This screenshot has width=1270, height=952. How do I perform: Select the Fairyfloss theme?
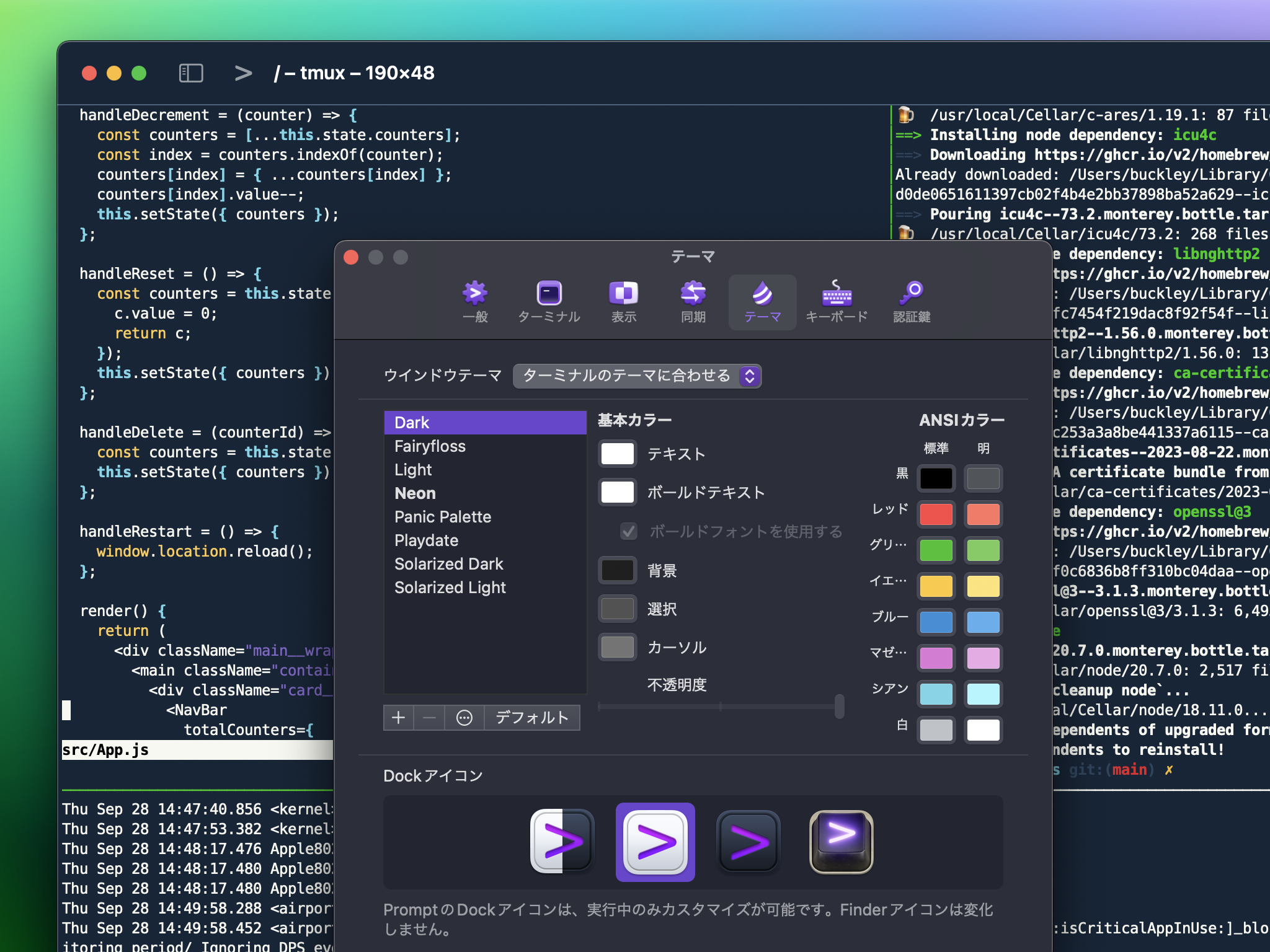click(430, 446)
